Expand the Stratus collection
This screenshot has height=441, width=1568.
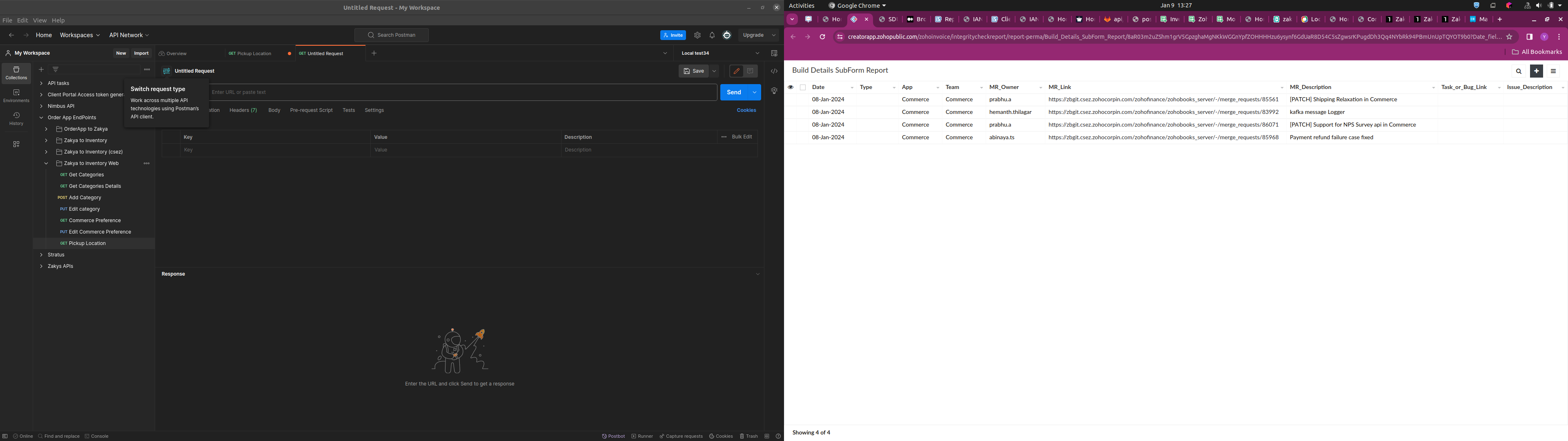point(41,255)
